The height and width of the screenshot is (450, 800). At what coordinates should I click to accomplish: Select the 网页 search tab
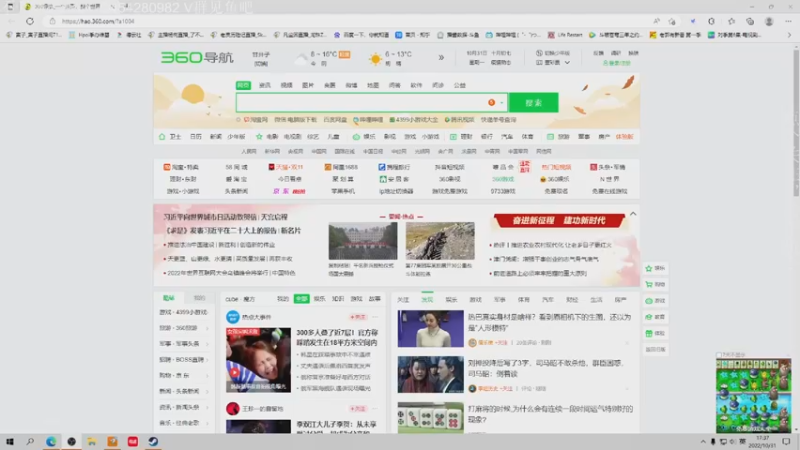243,85
